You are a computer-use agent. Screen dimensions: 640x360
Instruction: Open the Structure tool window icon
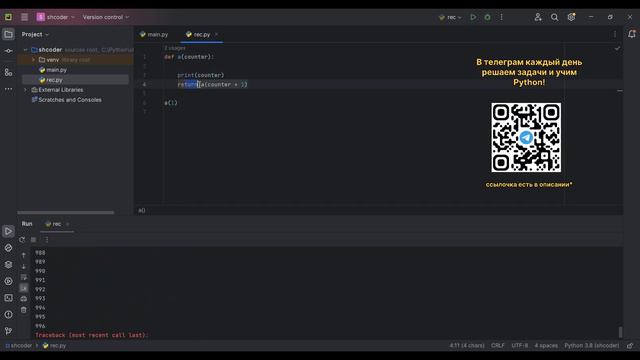(x=8, y=72)
